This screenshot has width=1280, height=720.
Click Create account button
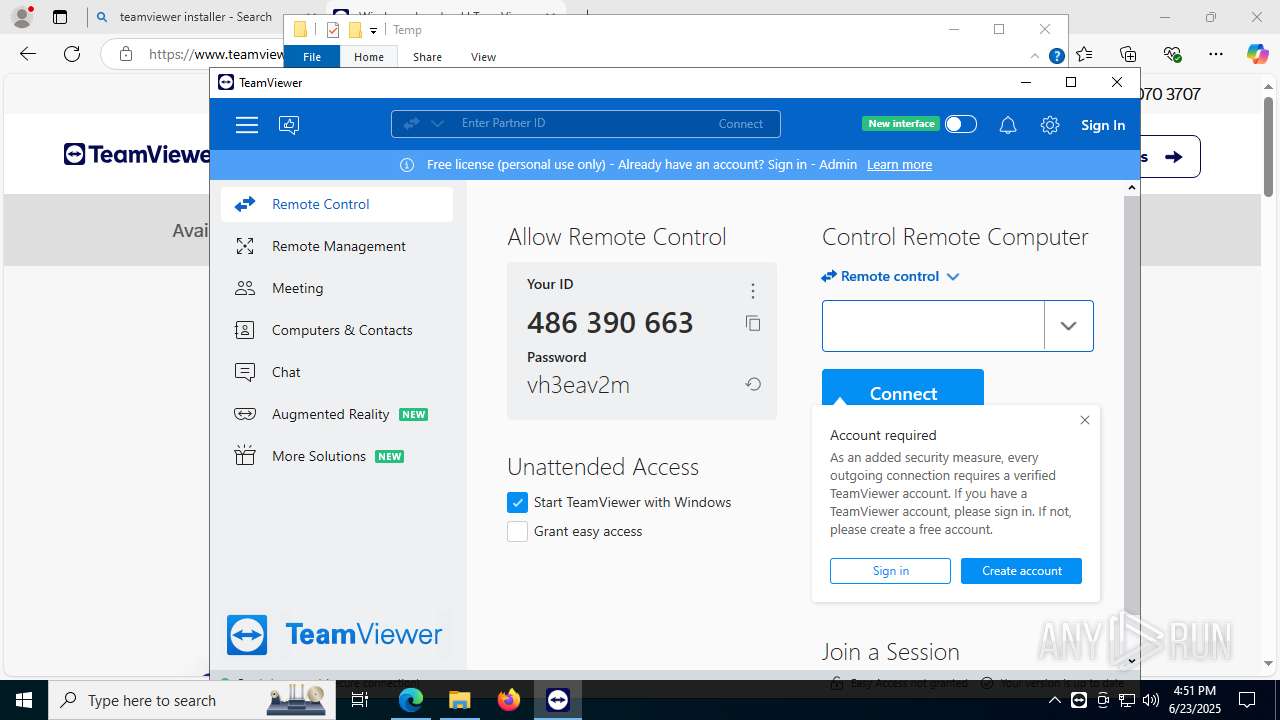pos(1021,571)
